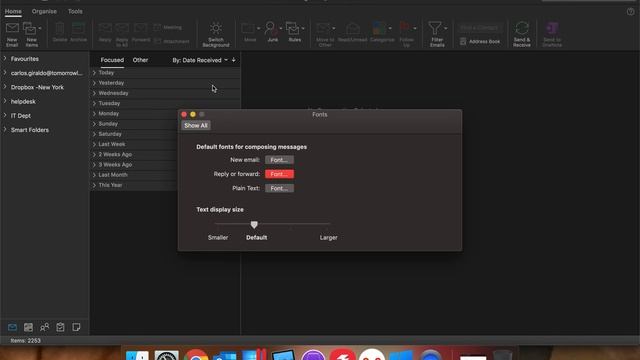Open Chrome from the Dock

(x=196, y=355)
